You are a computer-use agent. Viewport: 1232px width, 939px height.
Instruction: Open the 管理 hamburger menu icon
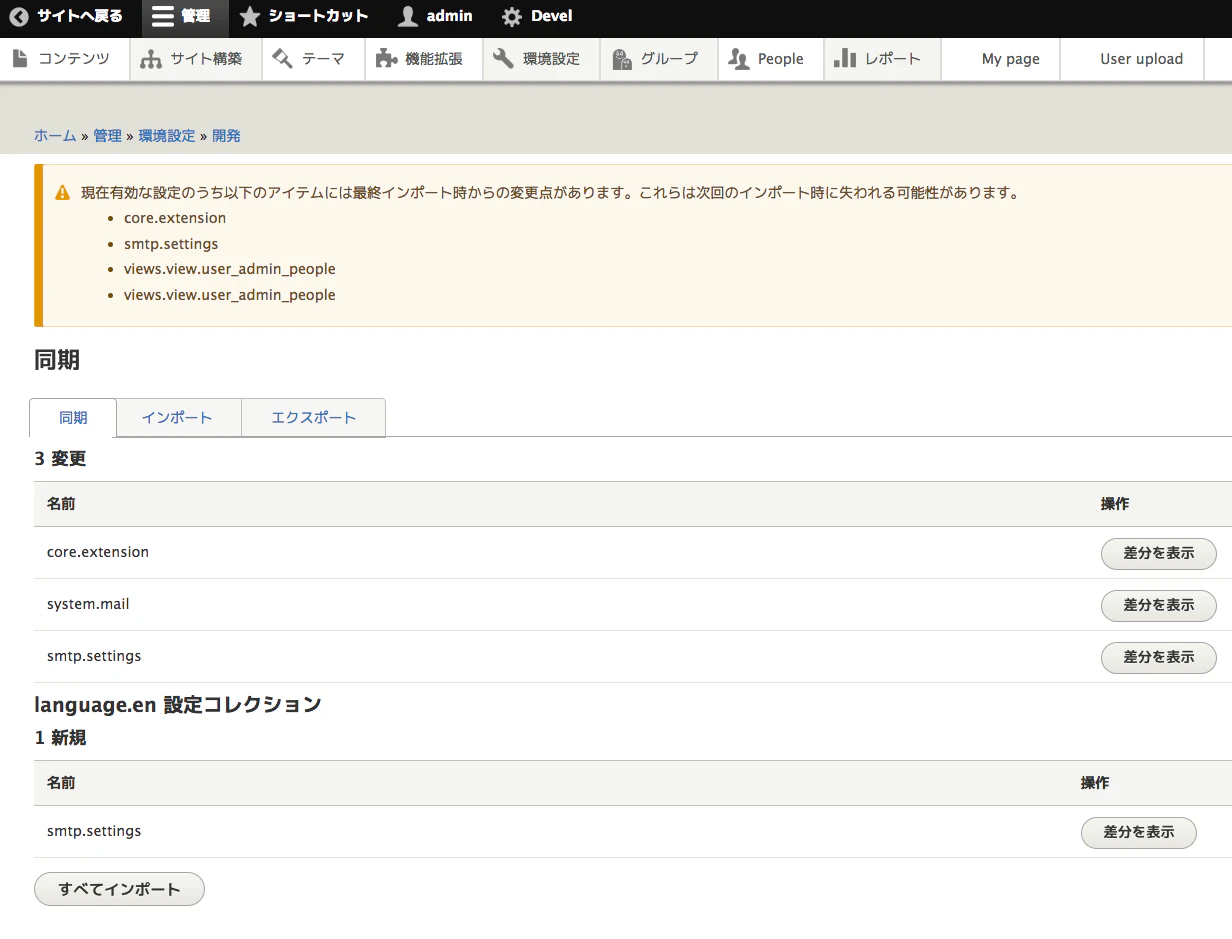coord(161,16)
